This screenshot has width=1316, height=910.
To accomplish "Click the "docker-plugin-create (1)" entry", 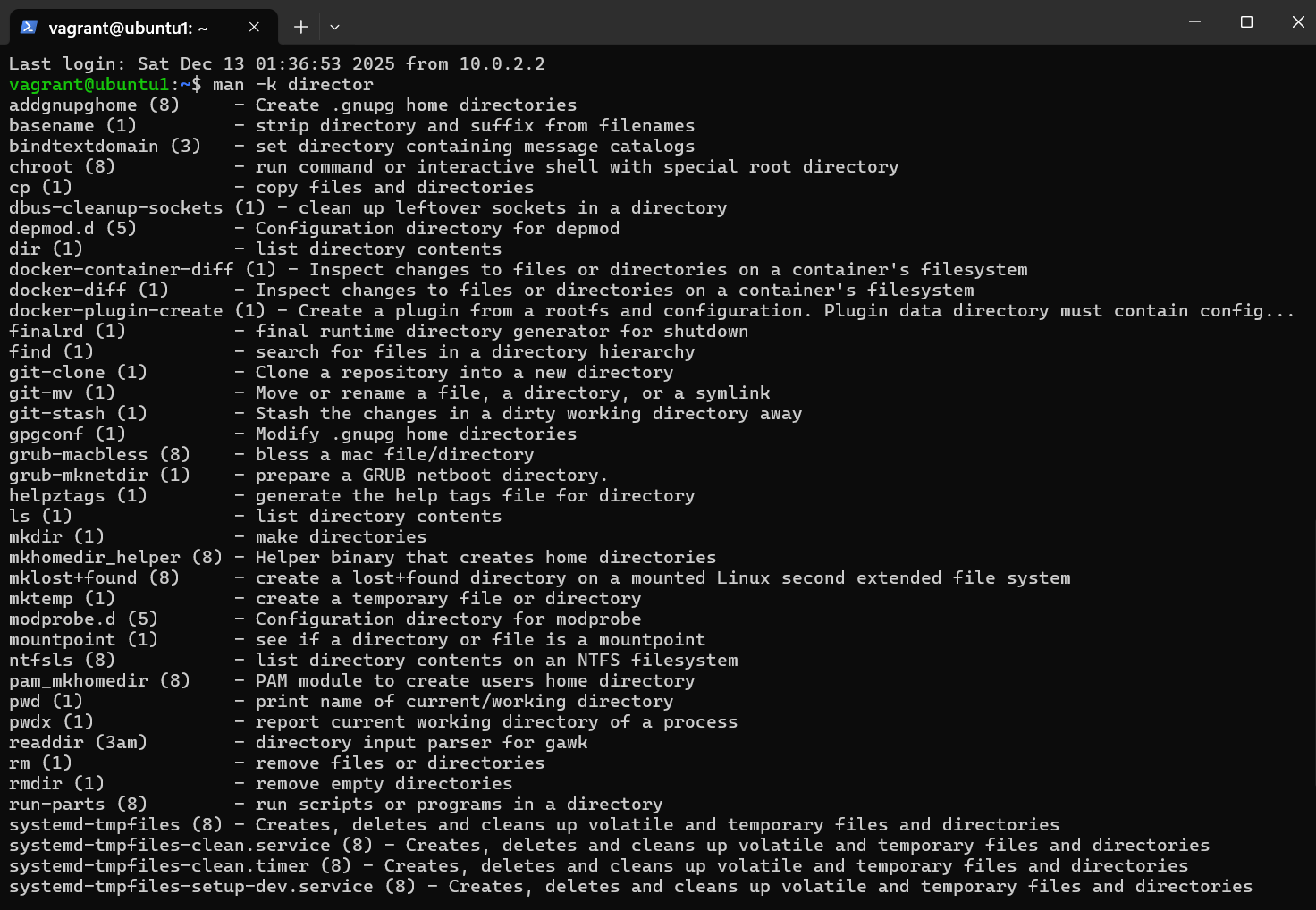I will [137, 310].
